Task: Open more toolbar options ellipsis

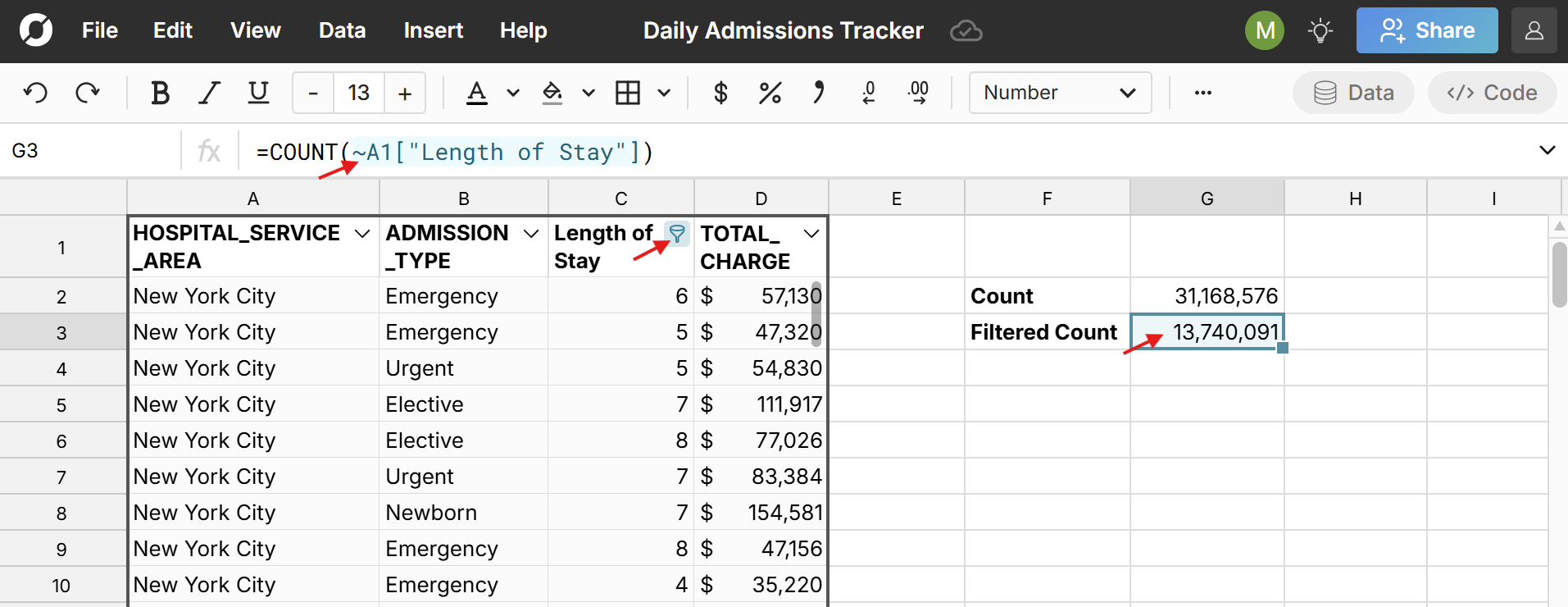Action: pos(1203,93)
